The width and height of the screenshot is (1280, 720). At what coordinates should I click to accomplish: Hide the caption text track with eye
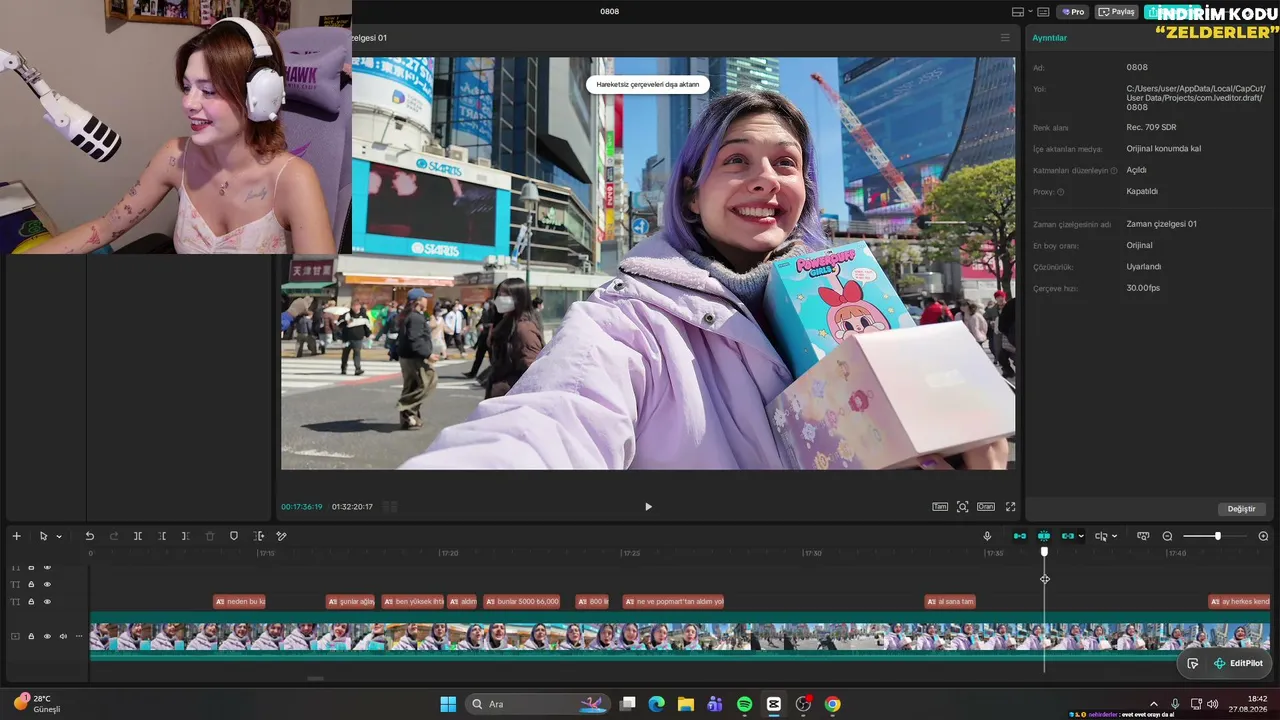(x=47, y=602)
